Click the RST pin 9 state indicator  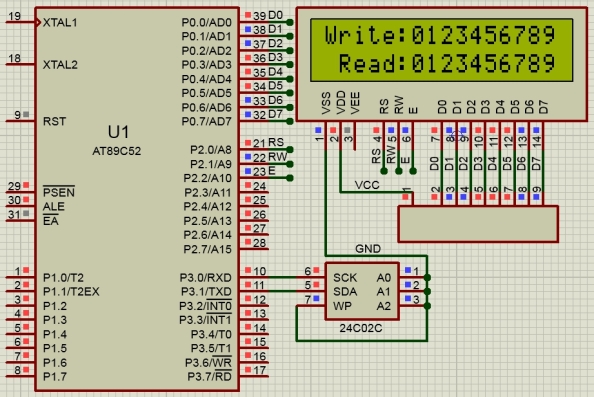26,114
